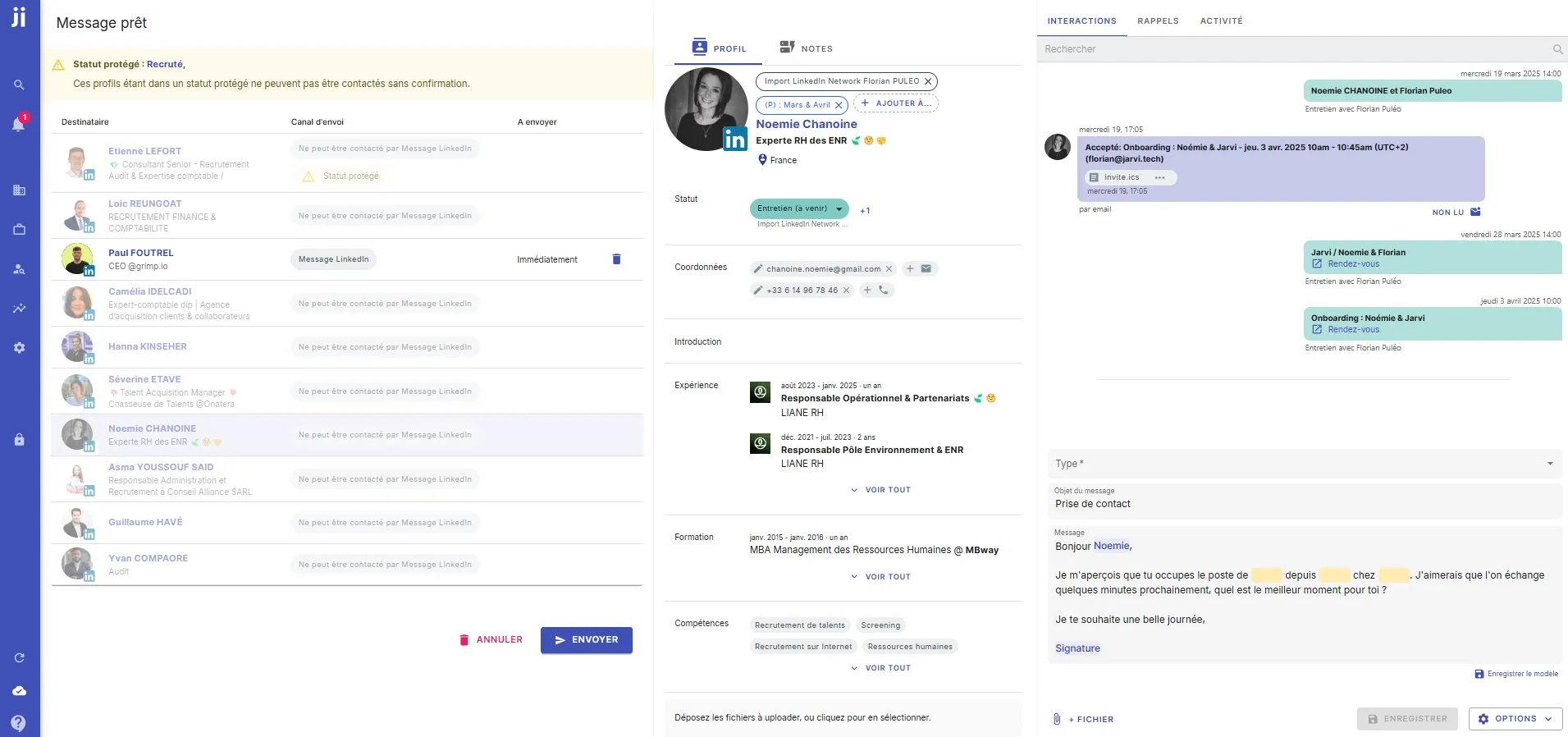Show the +1 additional status
The height and width of the screenshot is (737, 1568).
pyautogui.click(x=865, y=211)
